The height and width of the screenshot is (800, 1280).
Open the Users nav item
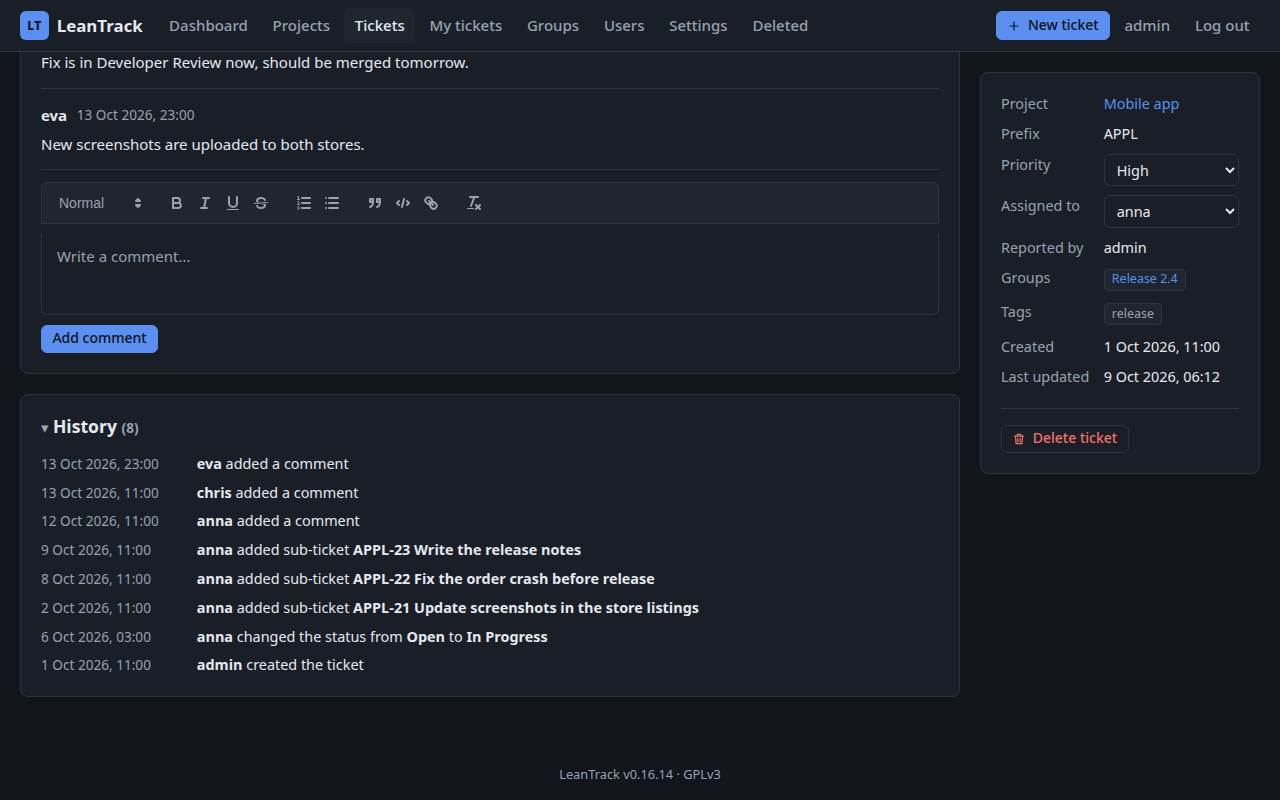tap(624, 26)
